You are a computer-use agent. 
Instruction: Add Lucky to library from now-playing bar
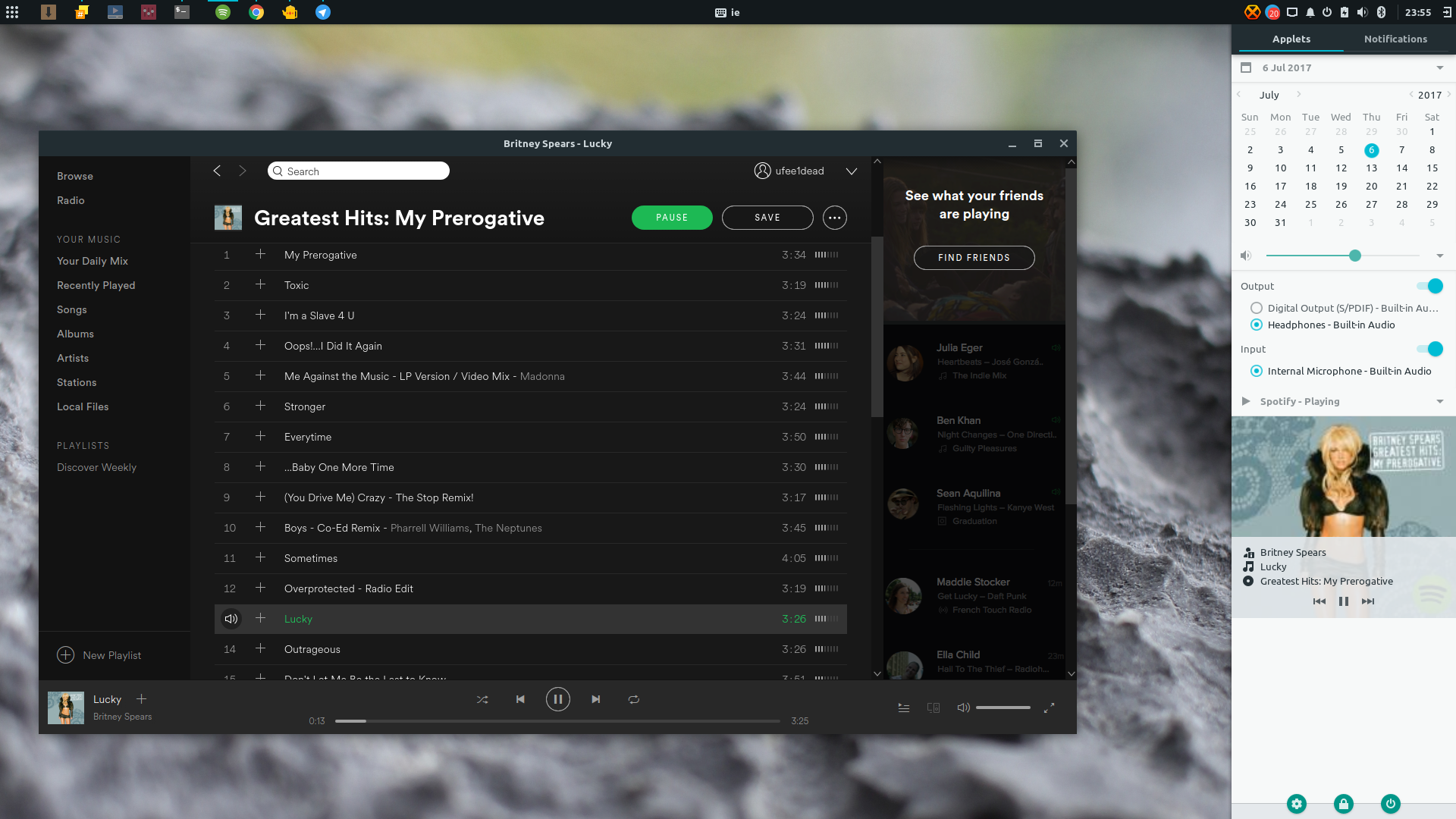(141, 699)
